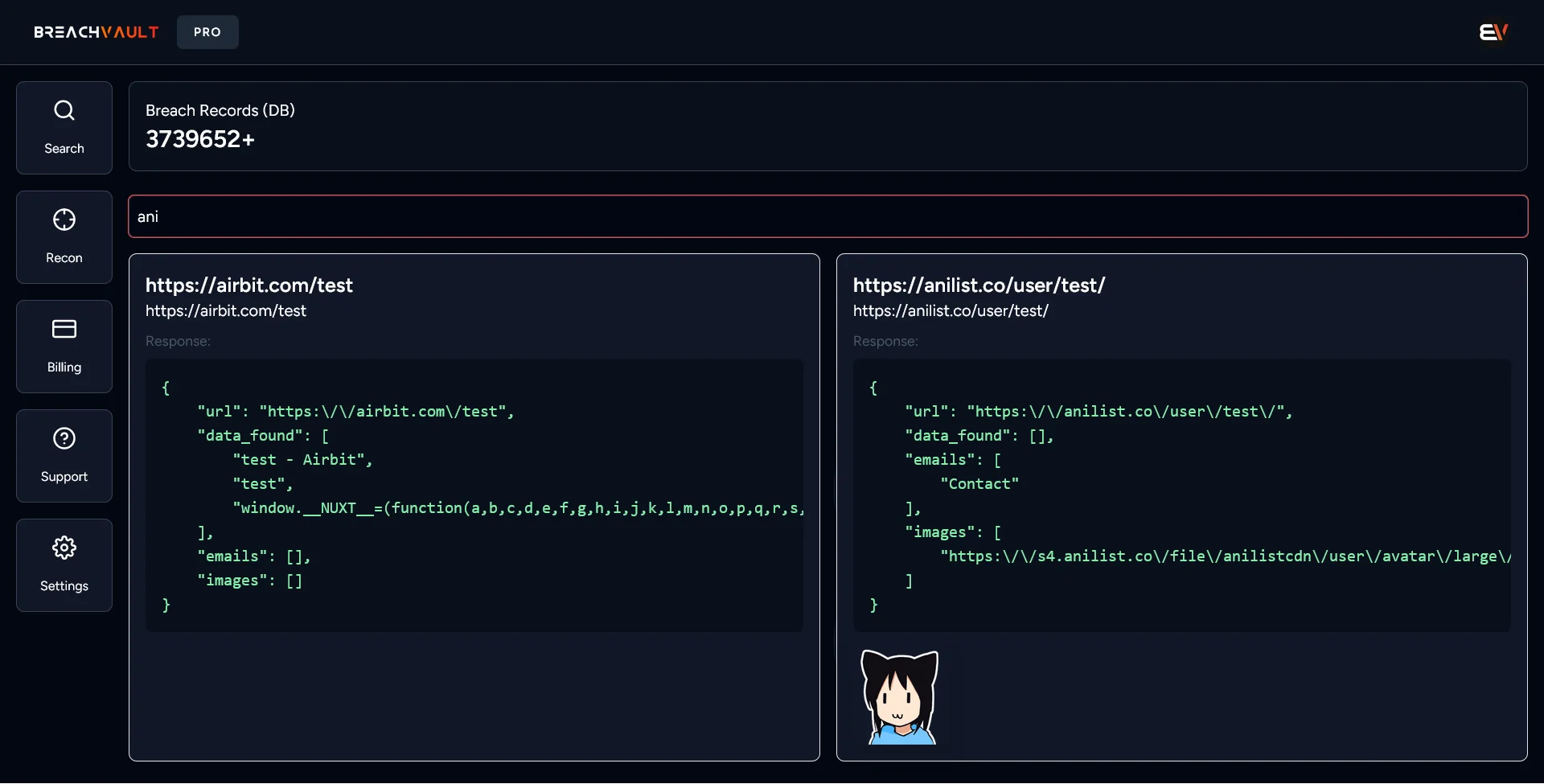Image resolution: width=1544 pixels, height=784 pixels.
Task: Click the 3739652+ record count
Action: [200, 139]
